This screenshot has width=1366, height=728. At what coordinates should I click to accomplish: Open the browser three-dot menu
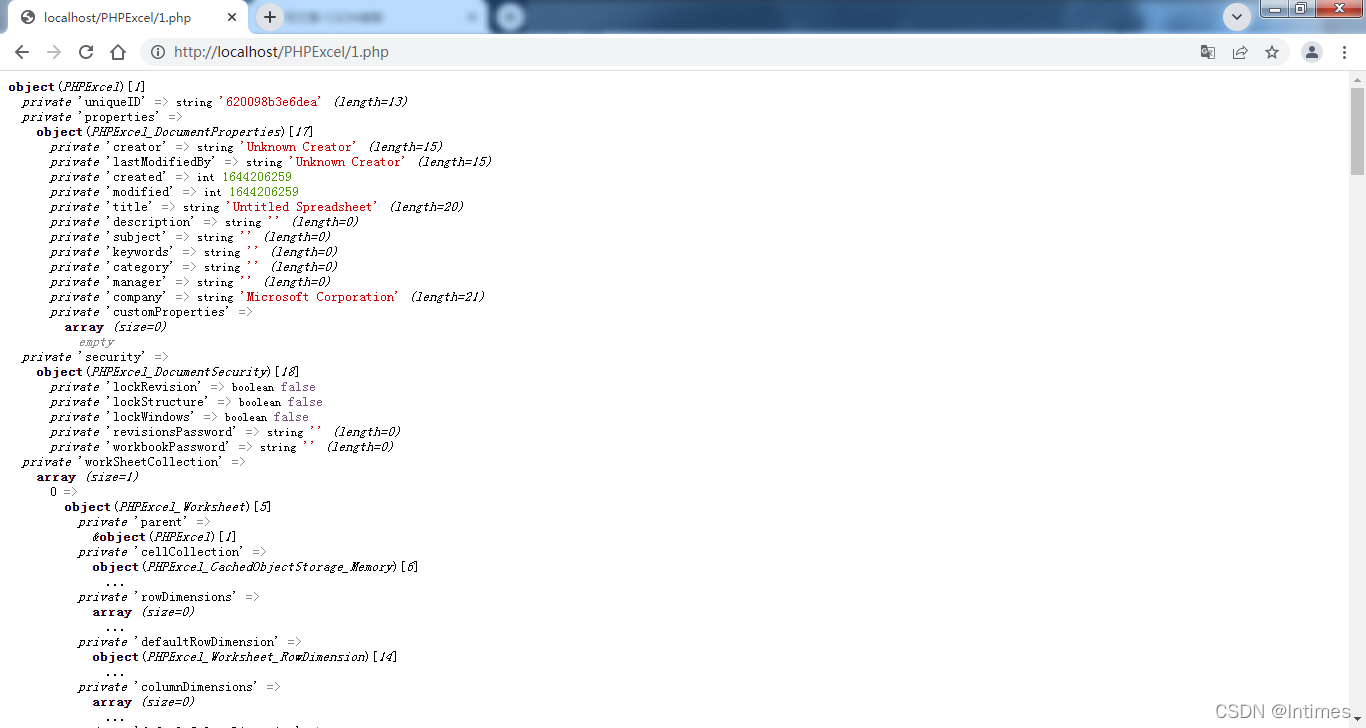pyautogui.click(x=1344, y=52)
